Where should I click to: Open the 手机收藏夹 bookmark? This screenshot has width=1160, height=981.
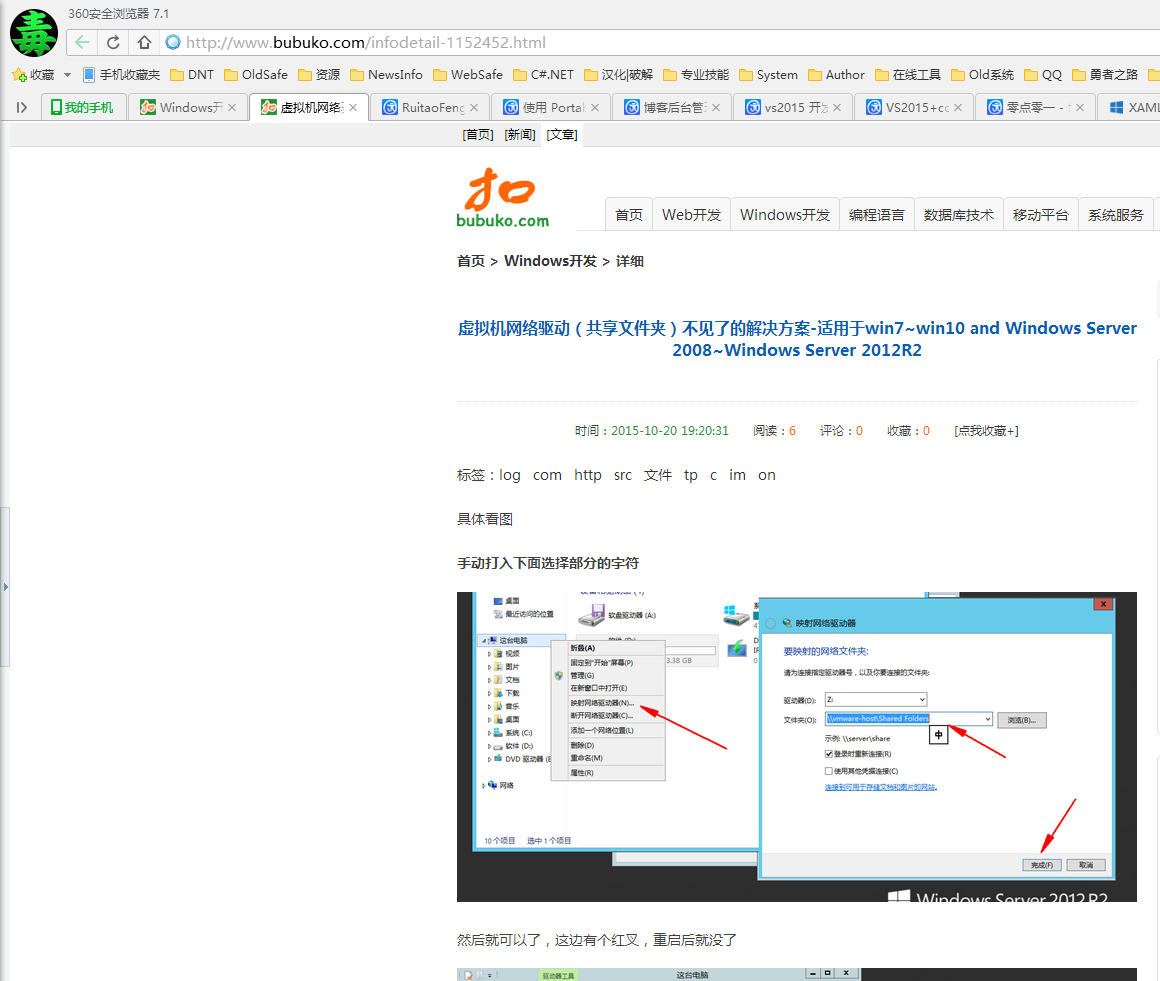[121, 75]
